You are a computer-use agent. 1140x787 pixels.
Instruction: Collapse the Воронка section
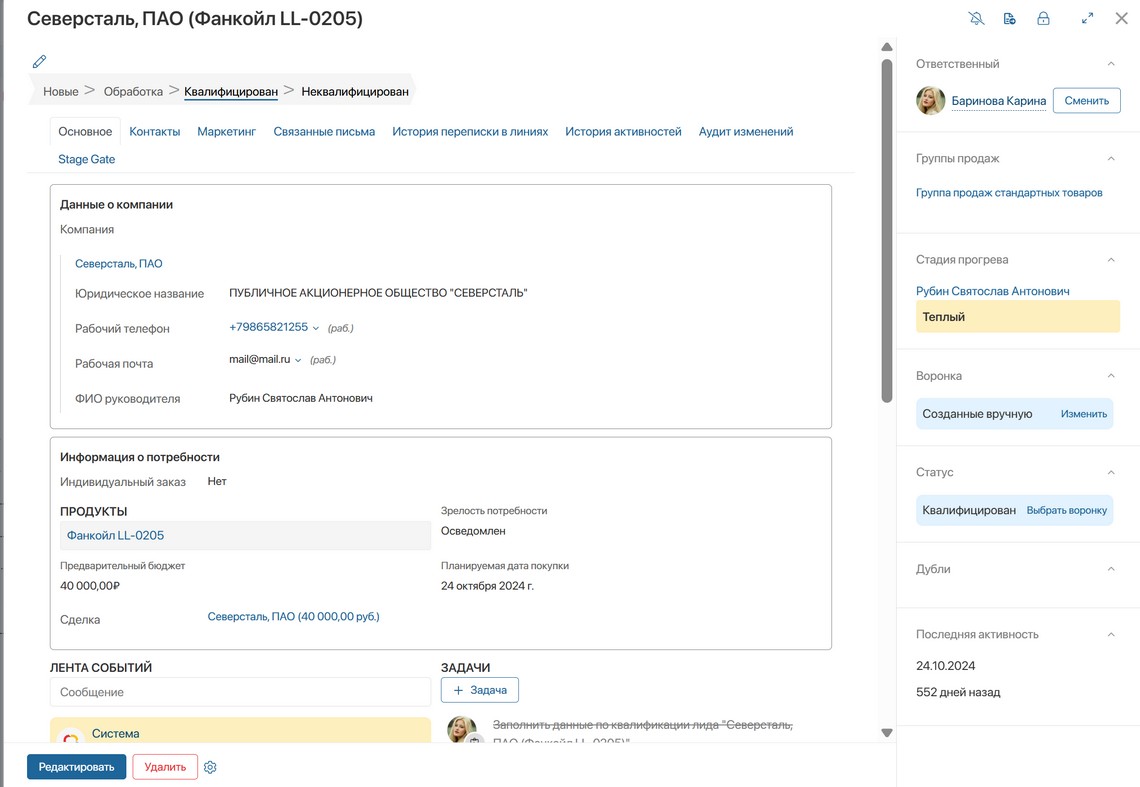tap(1111, 376)
